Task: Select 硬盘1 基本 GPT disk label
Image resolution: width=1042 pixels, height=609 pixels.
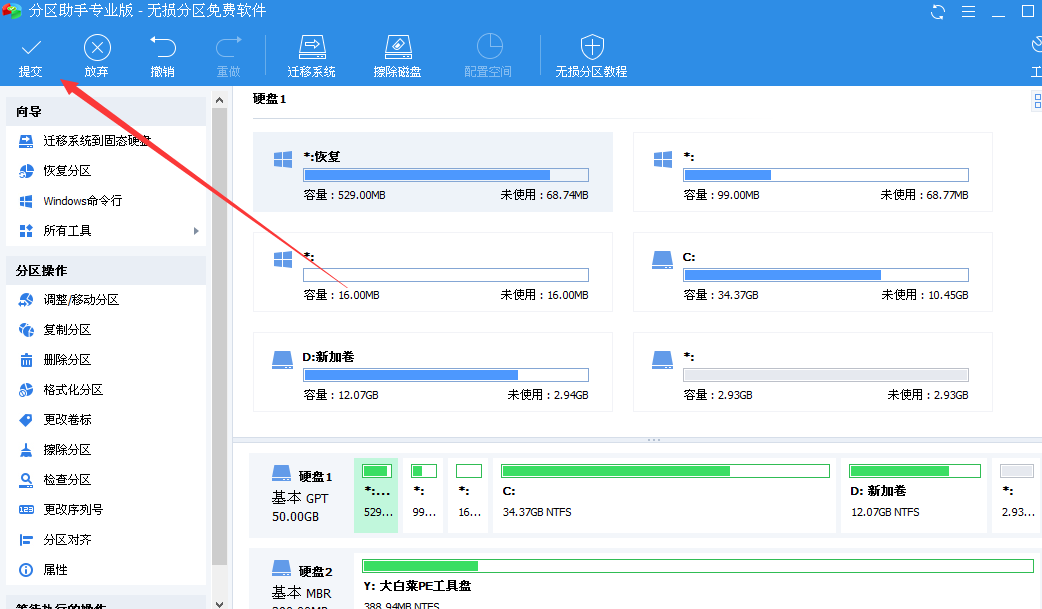Action: (x=302, y=495)
